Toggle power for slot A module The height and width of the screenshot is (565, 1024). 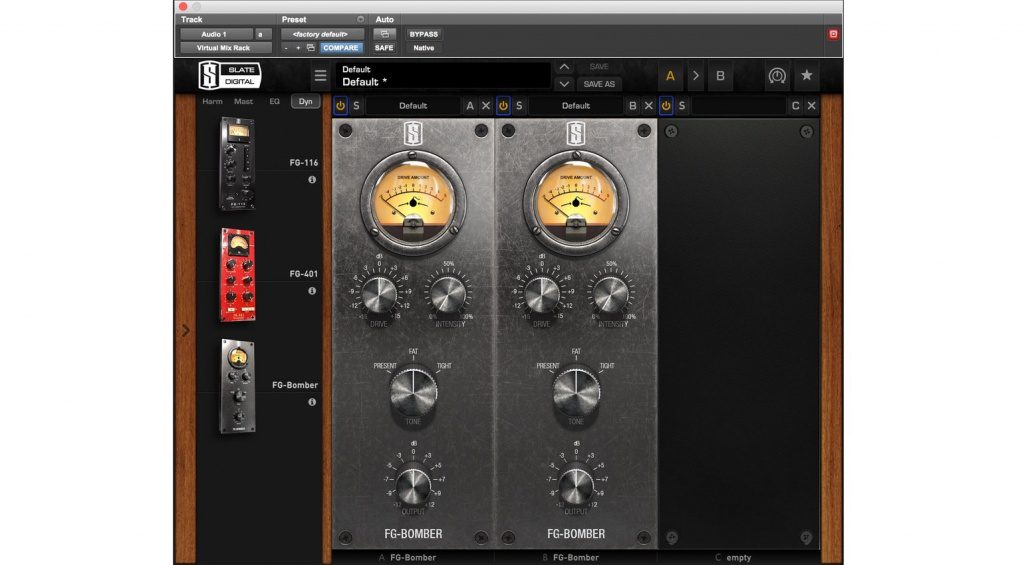[340, 105]
